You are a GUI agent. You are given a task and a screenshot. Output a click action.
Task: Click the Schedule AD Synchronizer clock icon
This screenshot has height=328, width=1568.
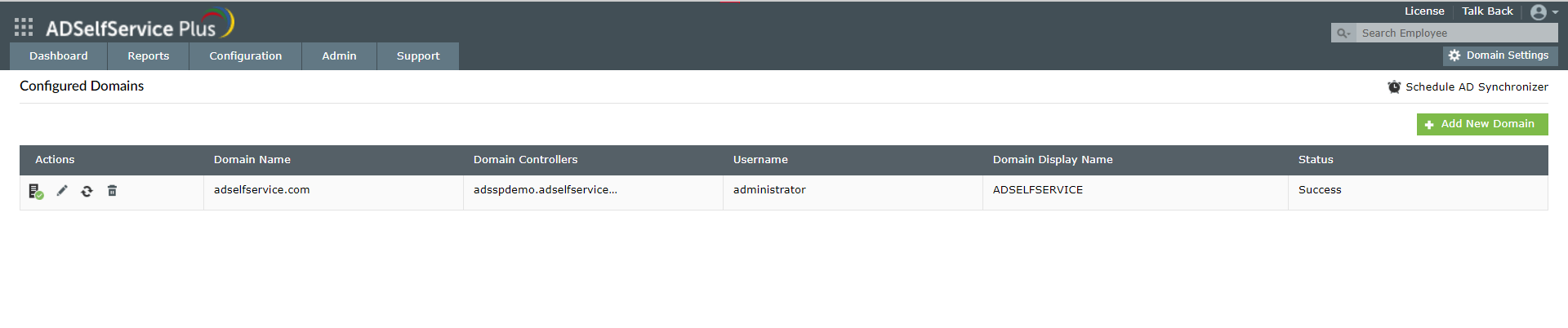[x=1394, y=86]
